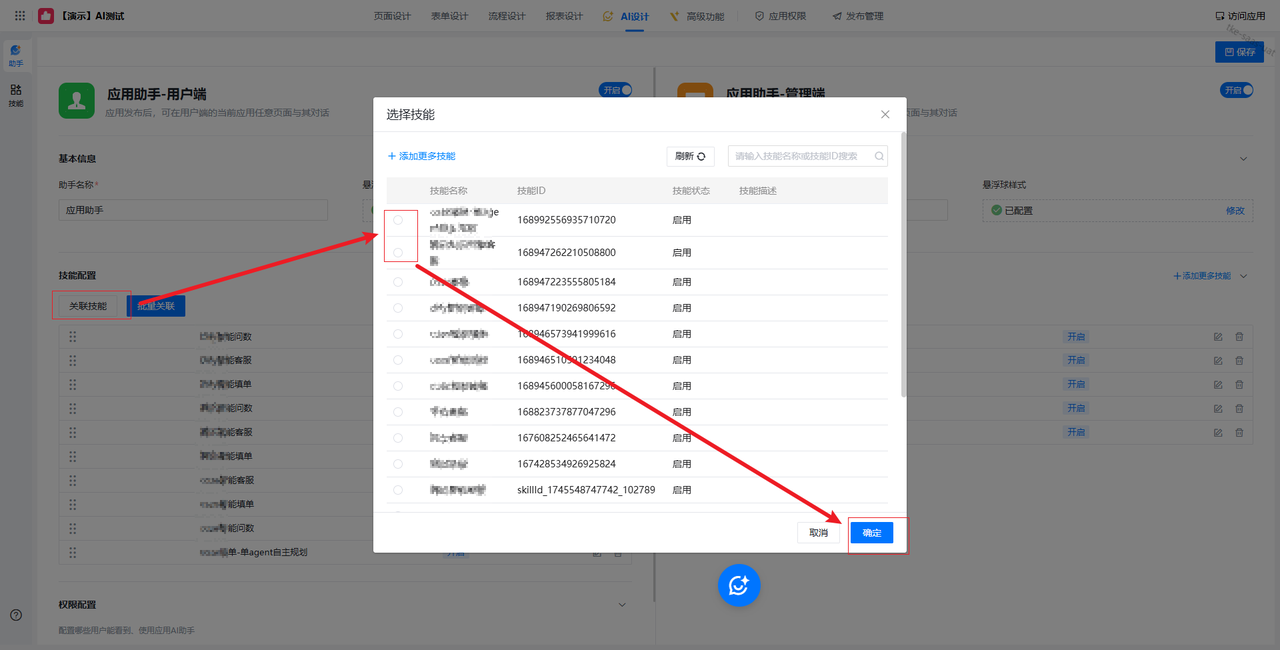This screenshot has height=650, width=1280.
Task: Toggle the 应用助手-用户端 开启 switch
Action: pyautogui.click(x=616, y=90)
